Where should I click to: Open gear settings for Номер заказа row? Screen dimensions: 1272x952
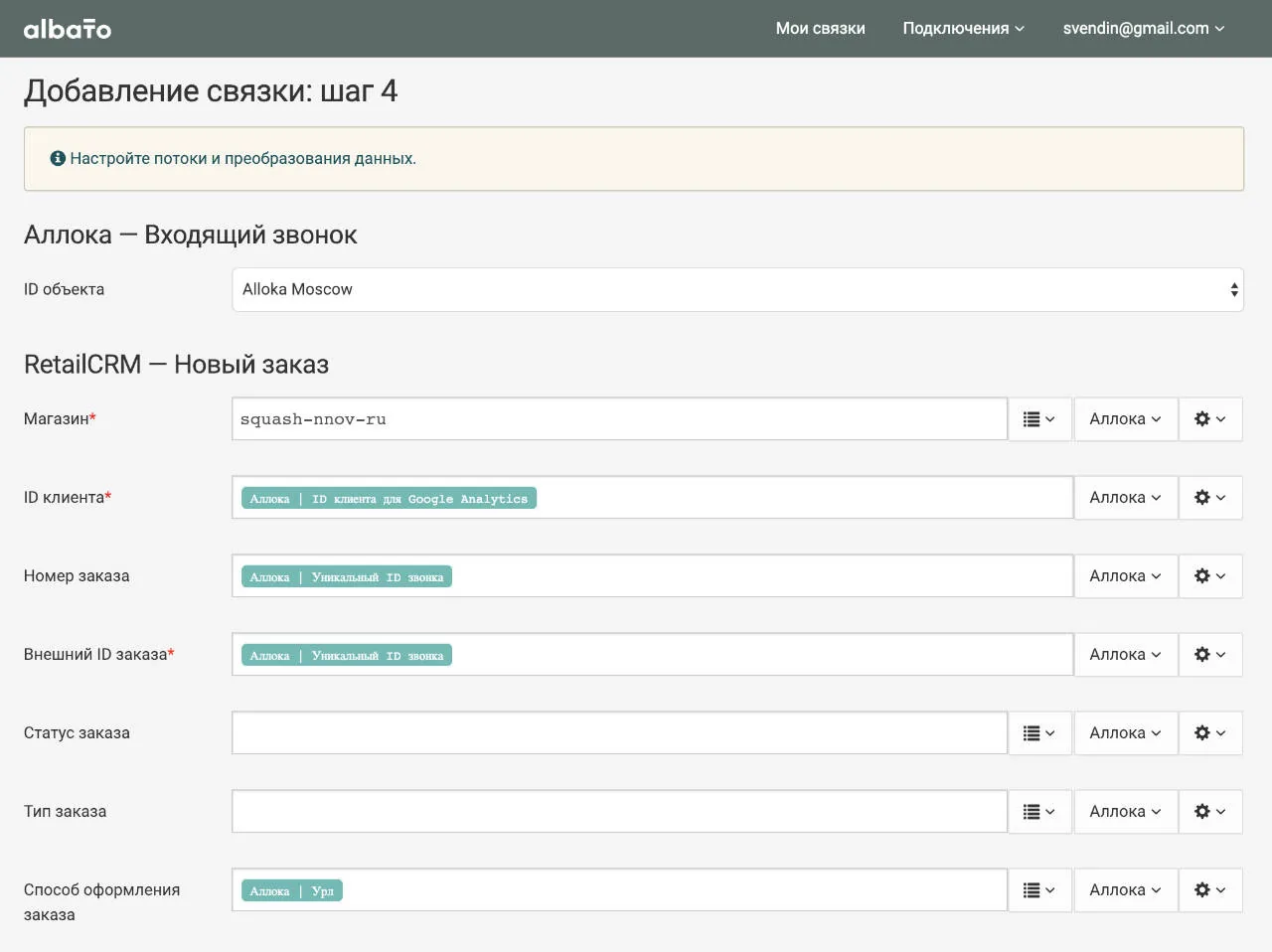[1210, 576]
